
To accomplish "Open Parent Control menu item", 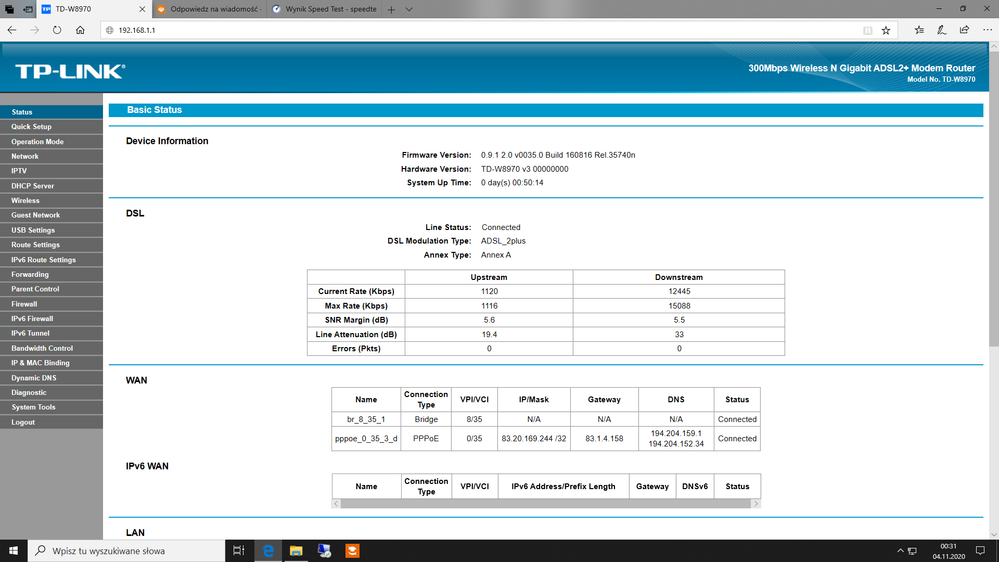I will [51, 289].
